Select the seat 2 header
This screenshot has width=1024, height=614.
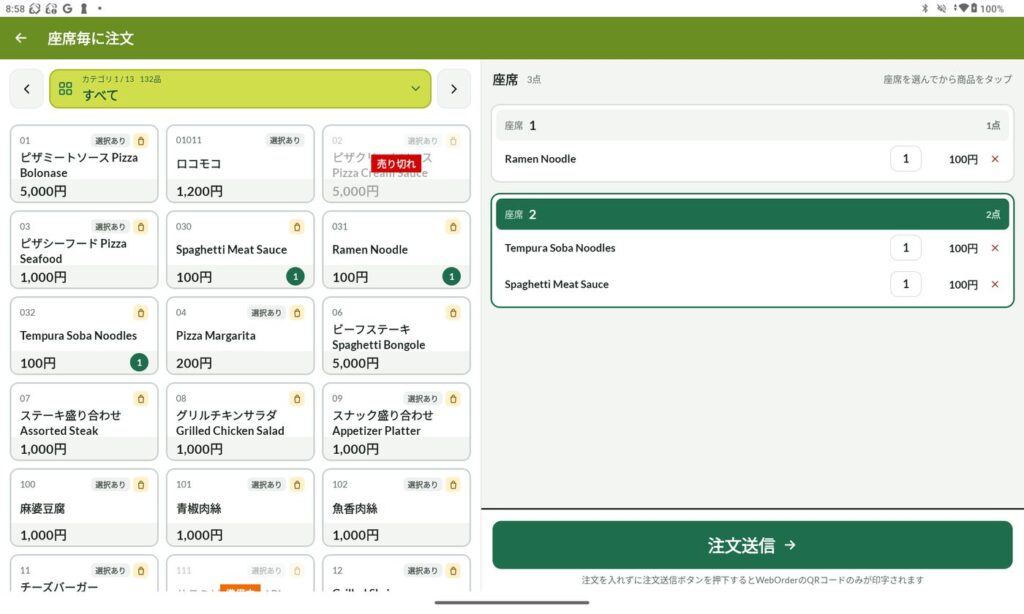[x=752, y=214]
